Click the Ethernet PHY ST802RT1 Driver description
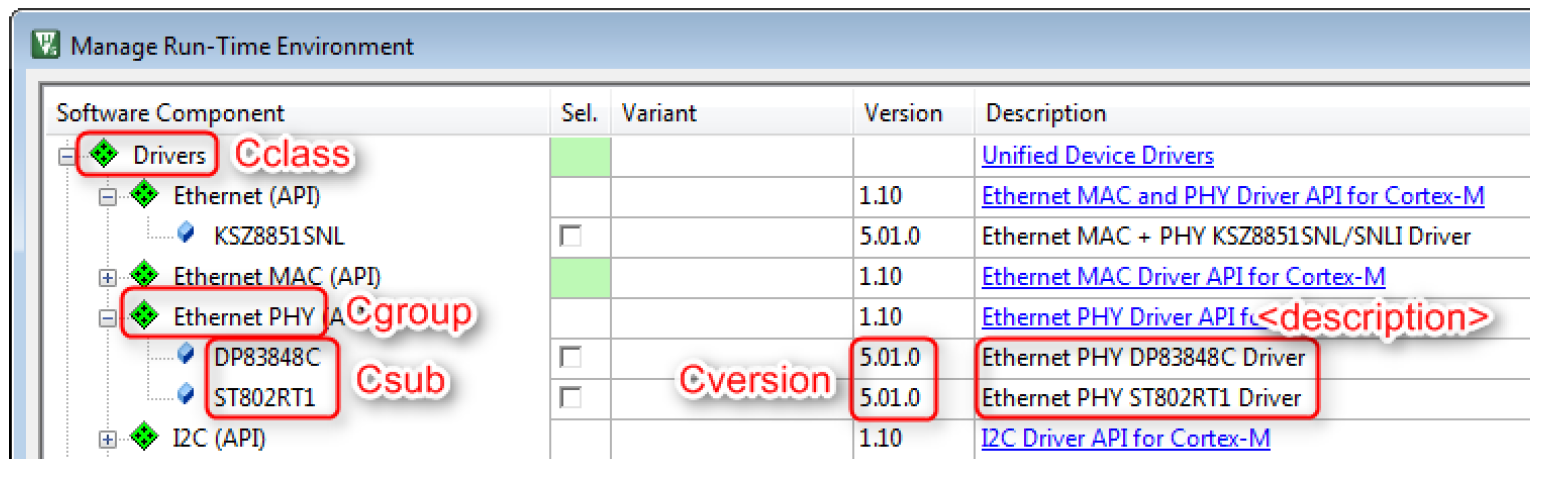This screenshot has width=1541, height=487. pos(1141,397)
